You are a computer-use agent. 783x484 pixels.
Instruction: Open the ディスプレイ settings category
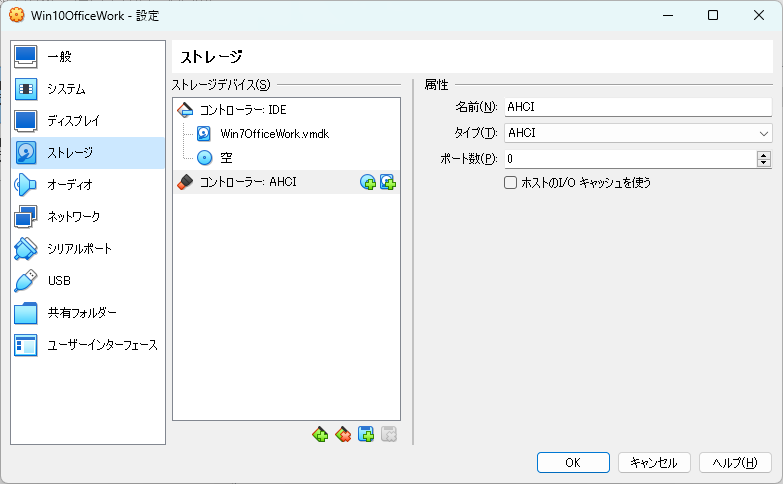click(x=88, y=121)
